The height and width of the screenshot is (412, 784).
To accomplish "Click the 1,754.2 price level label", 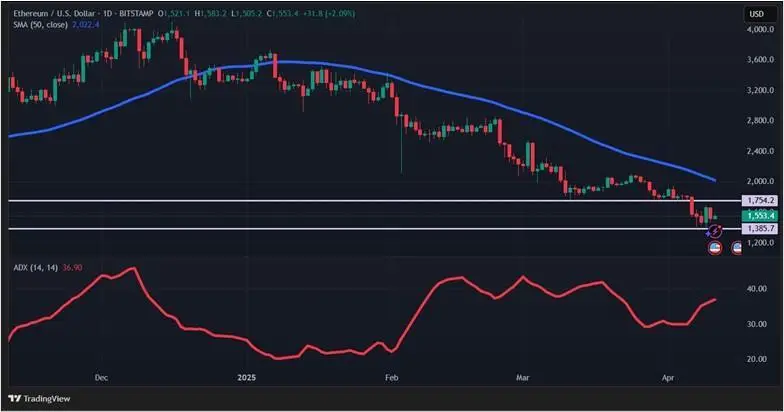I will pyautogui.click(x=760, y=200).
